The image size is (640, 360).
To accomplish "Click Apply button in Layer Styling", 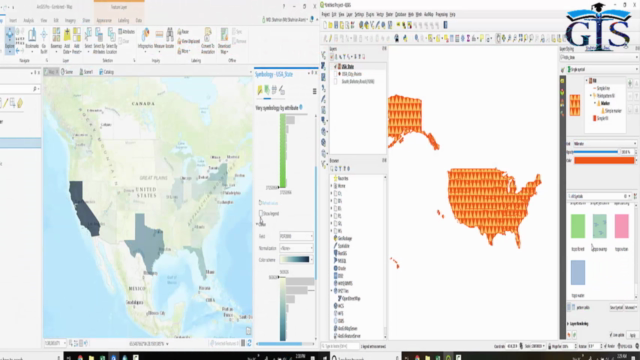I will [x=632, y=335].
